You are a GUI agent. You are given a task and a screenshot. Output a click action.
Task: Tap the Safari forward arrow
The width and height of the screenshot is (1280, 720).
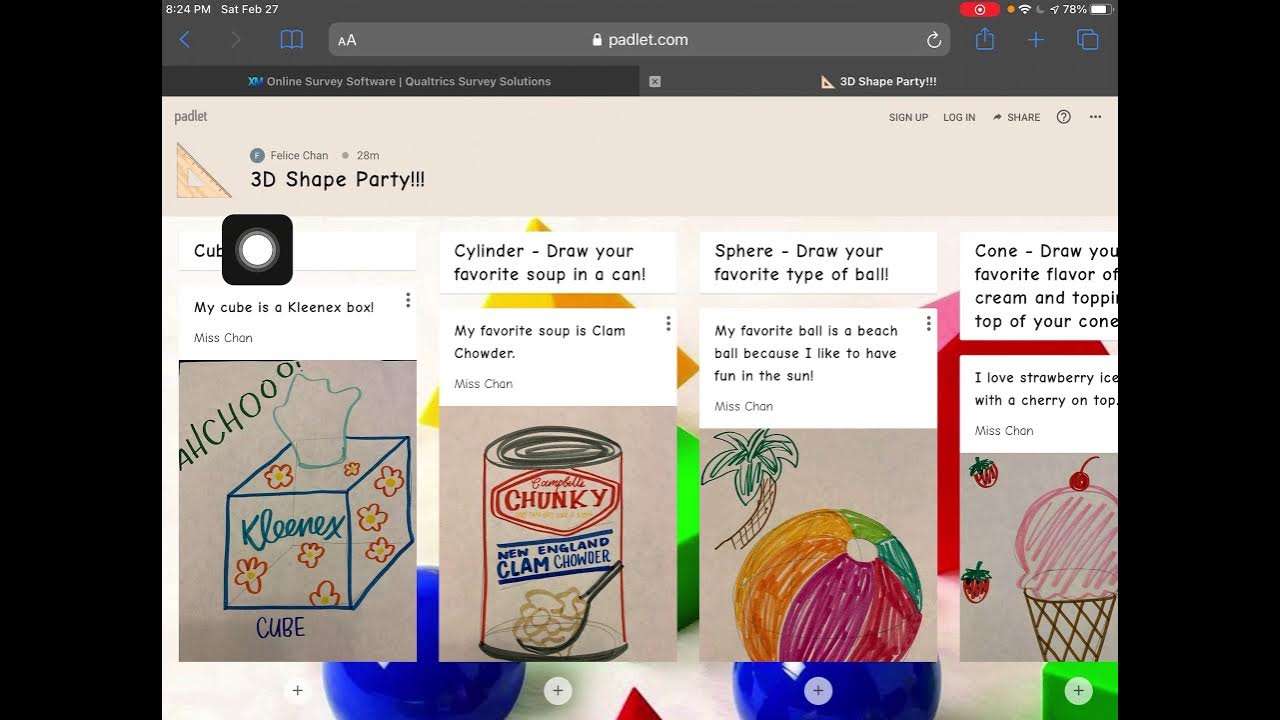click(236, 40)
